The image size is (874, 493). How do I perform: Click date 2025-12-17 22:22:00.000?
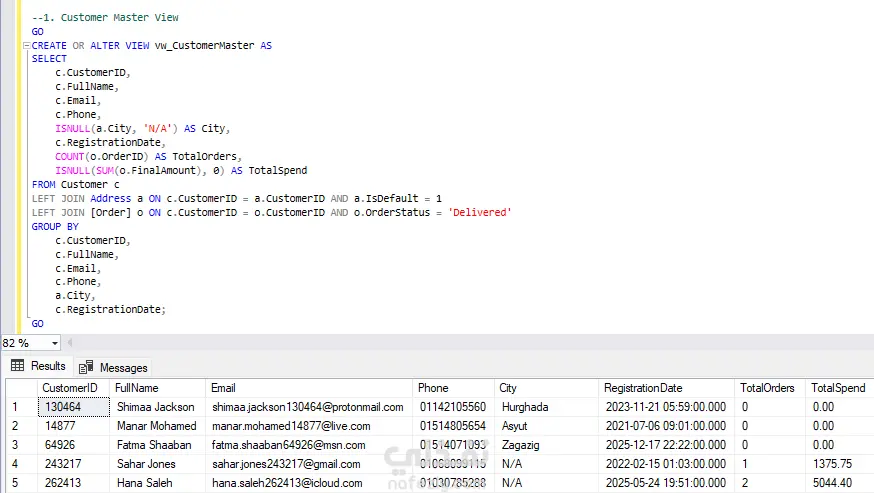point(666,445)
